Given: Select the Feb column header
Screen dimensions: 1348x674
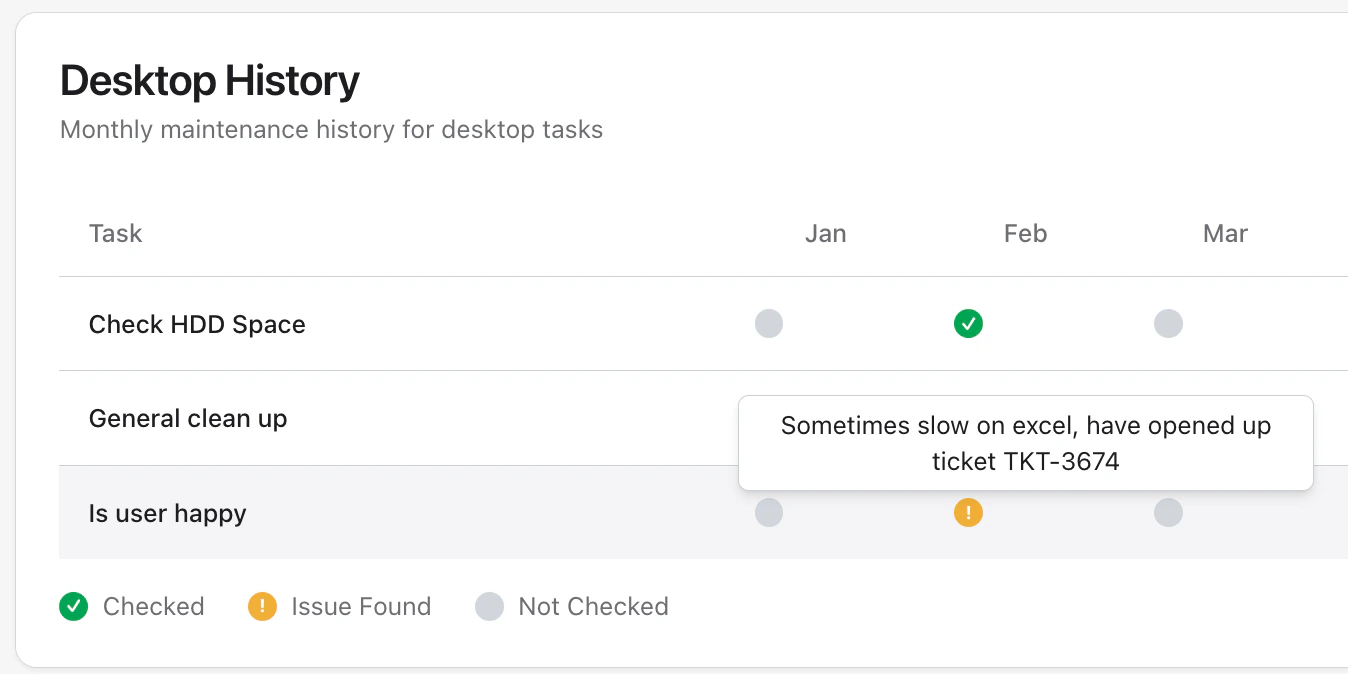Looking at the screenshot, I should pos(1024,233).
